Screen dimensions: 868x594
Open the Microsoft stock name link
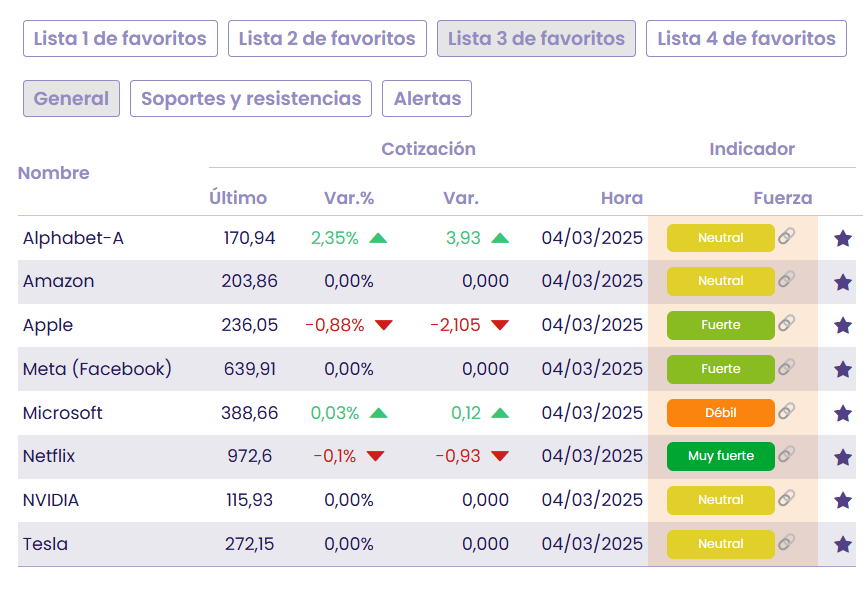pos(63,413)
